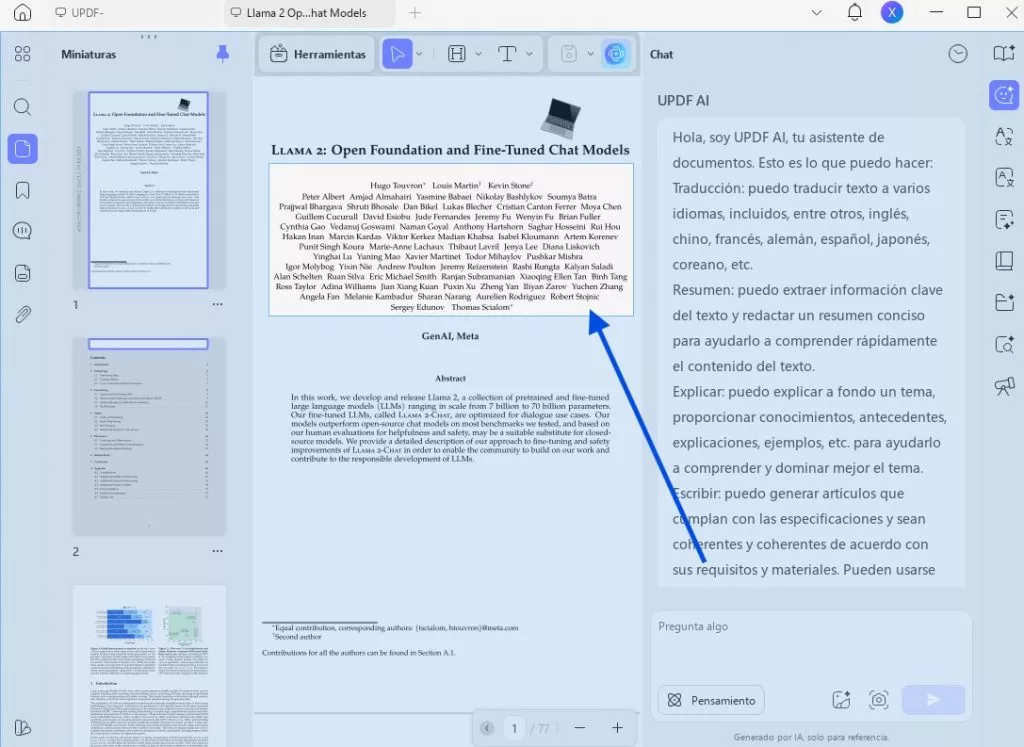This screenshot has height=747, width=1024.
Task: Select the cursor selection tool
Action: pos(397,54)
